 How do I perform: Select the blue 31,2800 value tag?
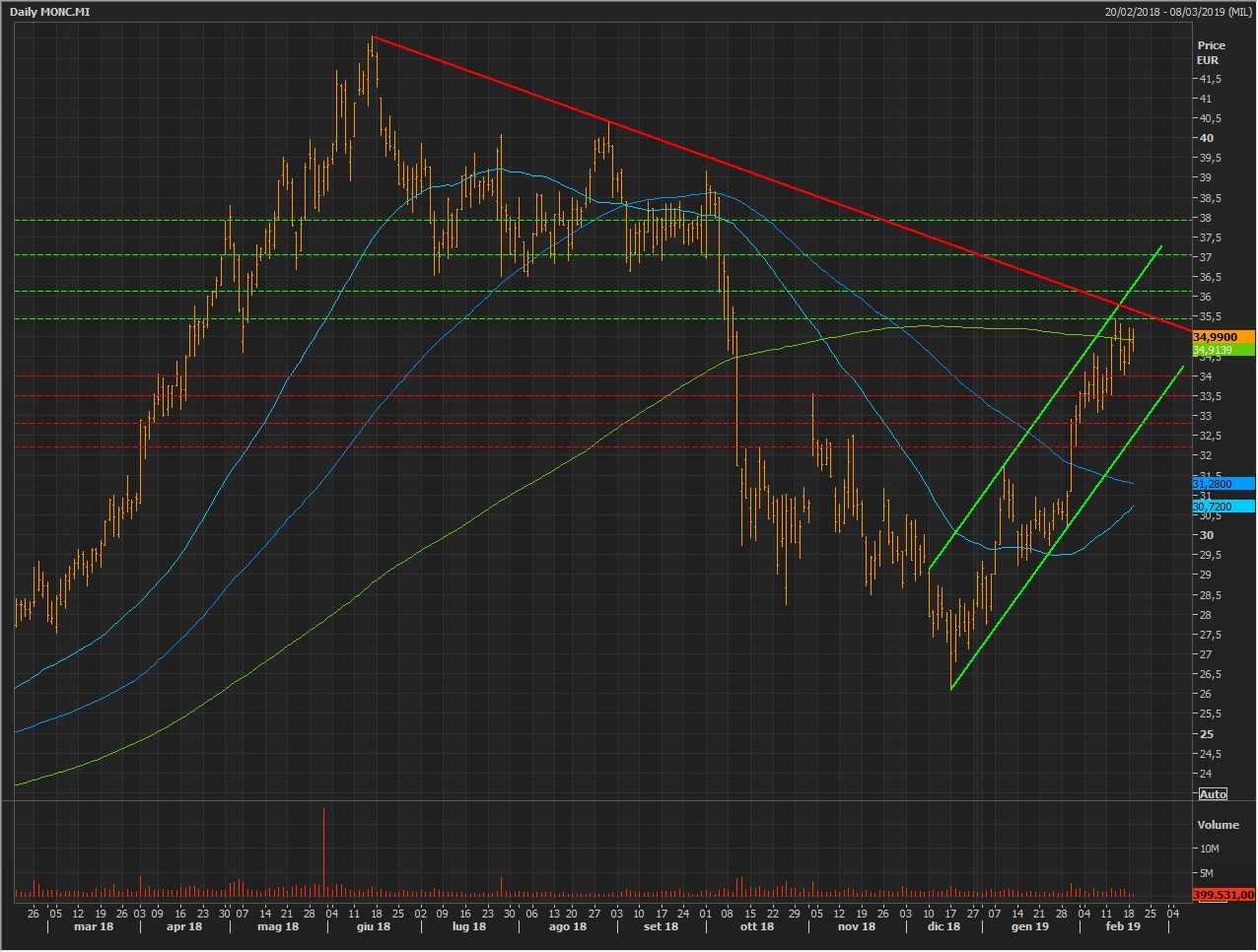[x=1223, y=484]
